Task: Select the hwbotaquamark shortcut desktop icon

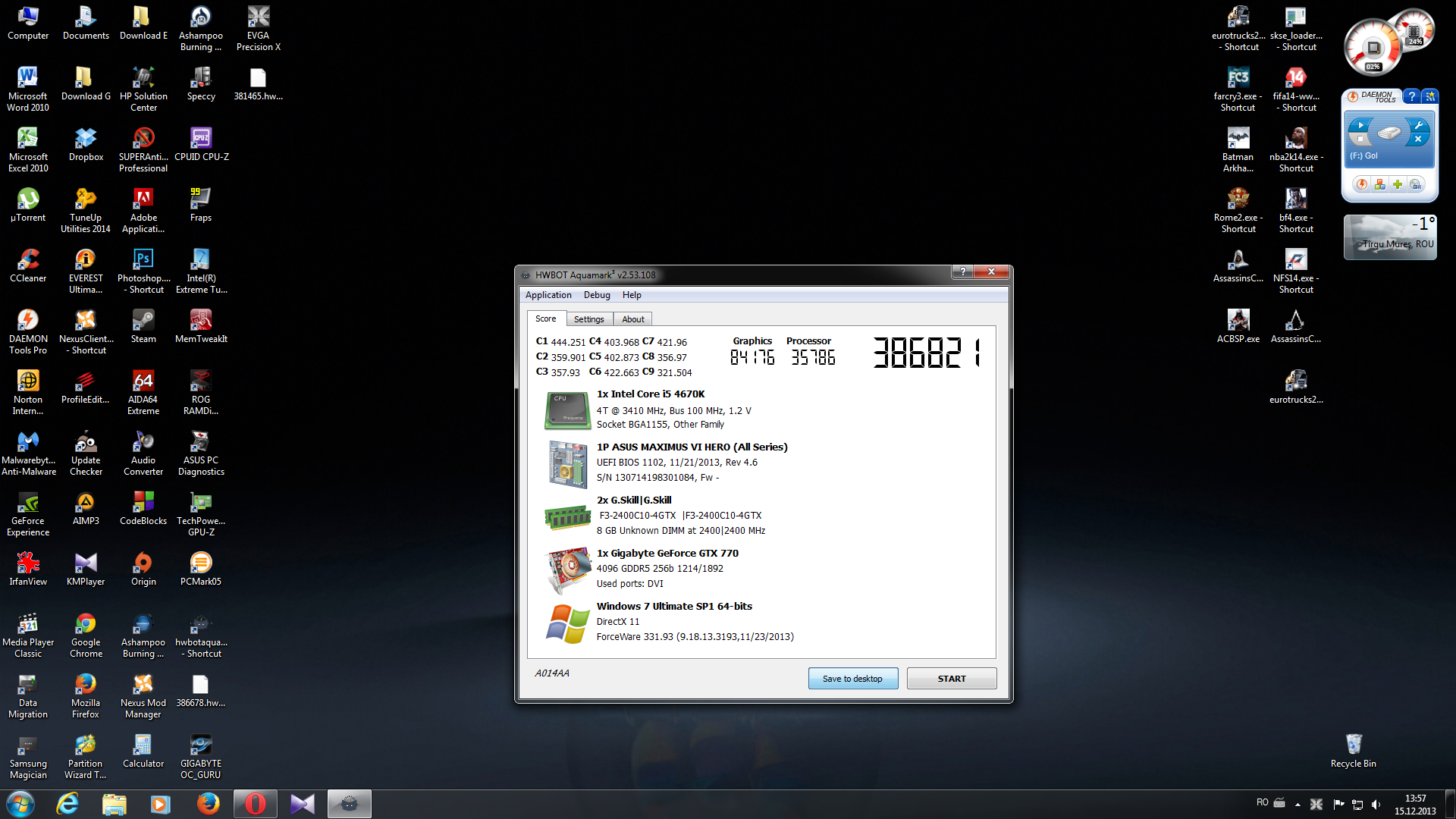Action: pos(201,635)
